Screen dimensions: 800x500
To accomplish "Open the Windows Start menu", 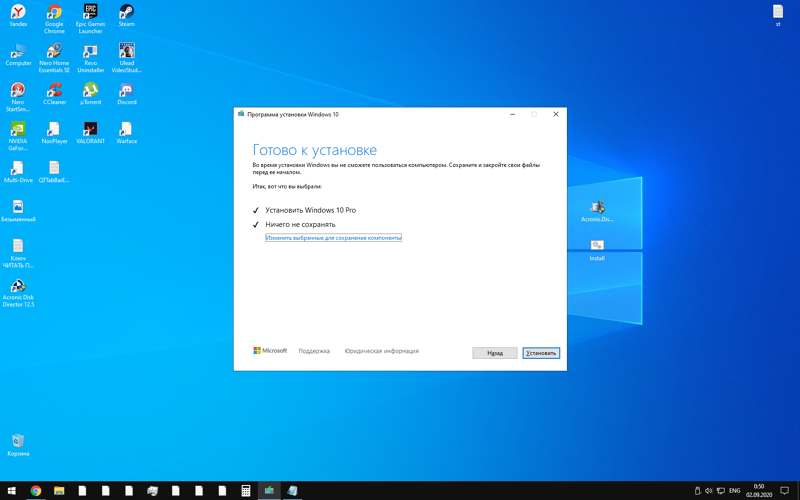I will (x=12, y=491).
